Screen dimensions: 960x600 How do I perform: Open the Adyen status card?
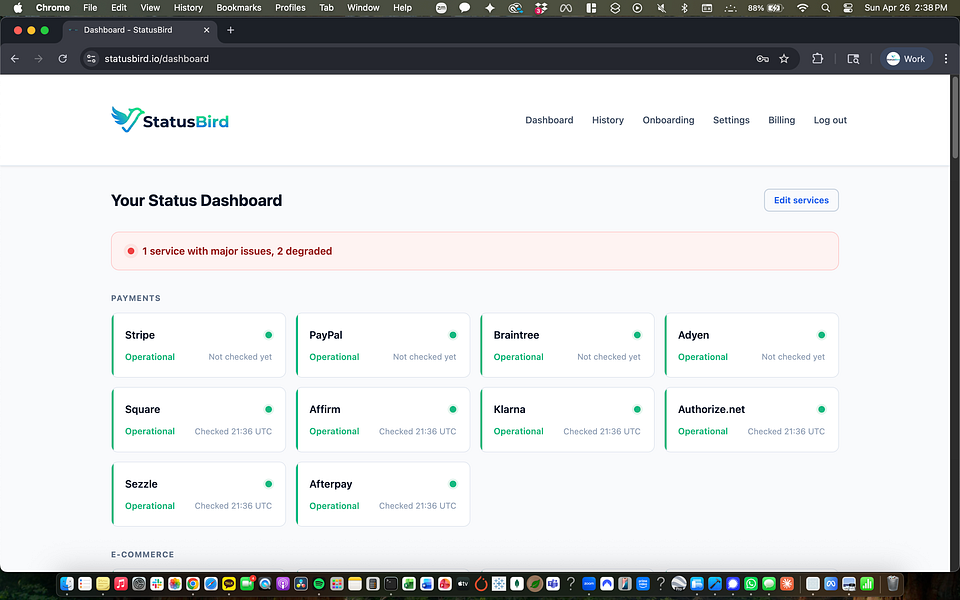point(751,345)
